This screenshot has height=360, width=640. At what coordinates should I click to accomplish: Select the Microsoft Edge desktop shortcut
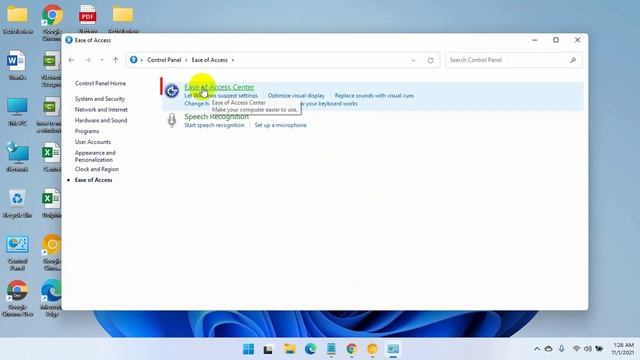(52, 299)
